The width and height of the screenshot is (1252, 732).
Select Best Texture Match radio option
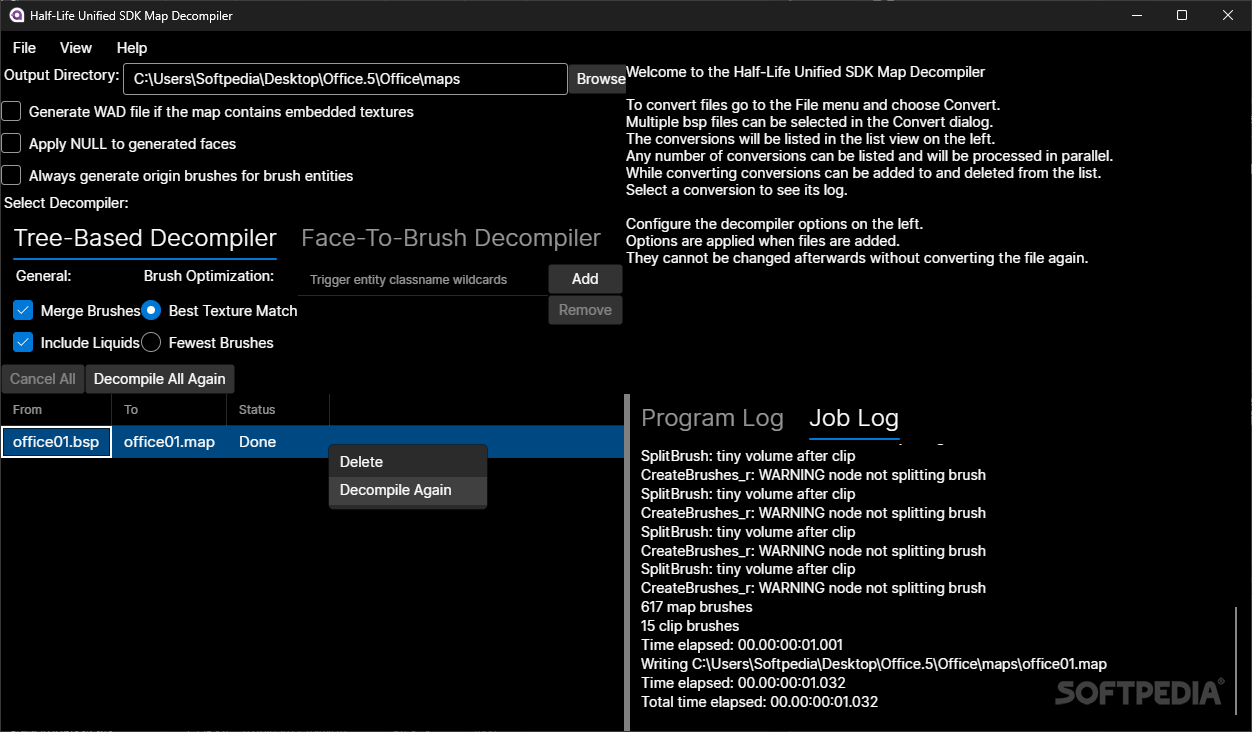tap(151, 310)
